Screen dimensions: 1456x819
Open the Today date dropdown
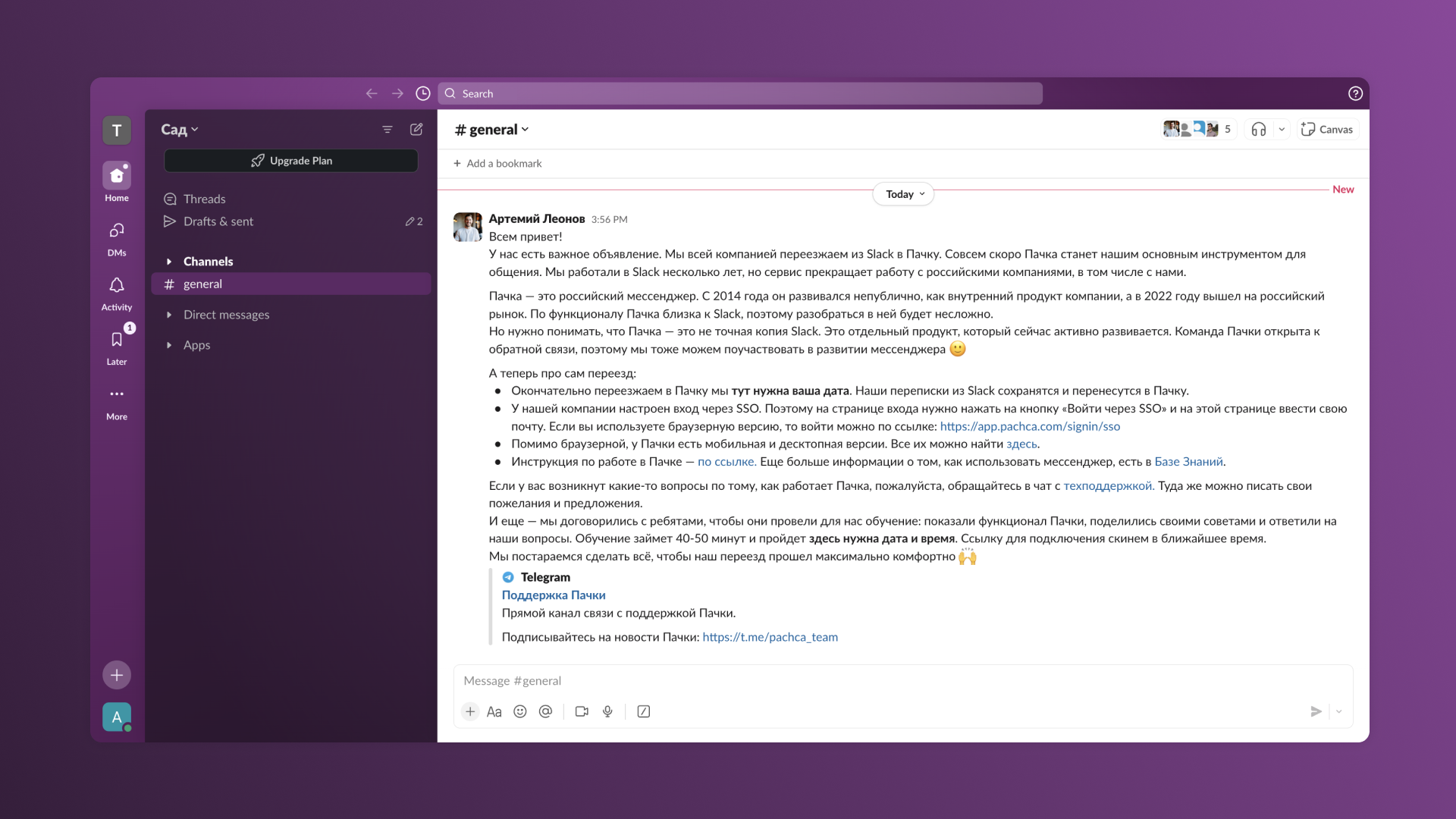pyautogui.click(x=904, y=194)
